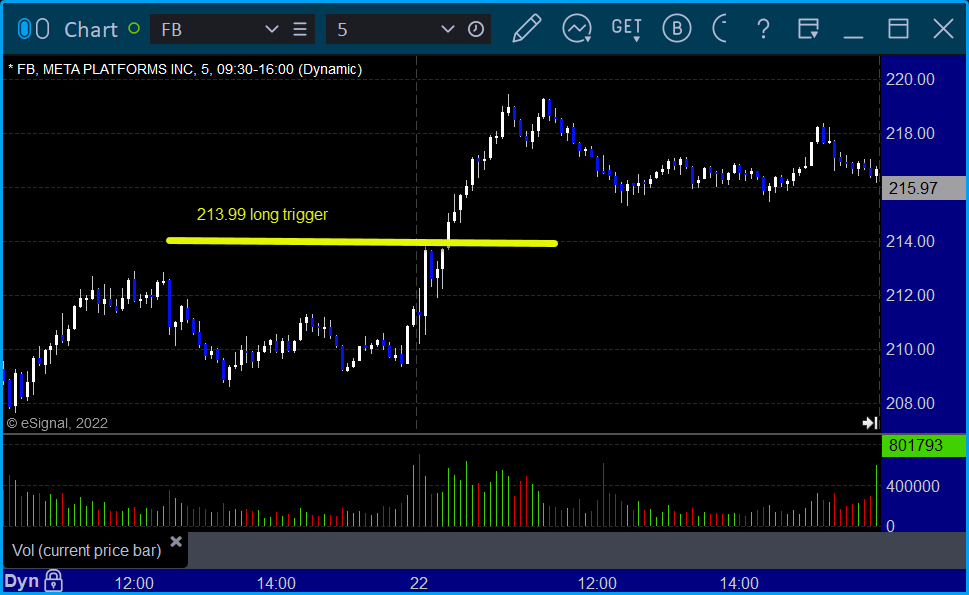The height and width of the screenshot is (595, 969).
Task: Click the 210.00 price axis label
Action: 910,350
